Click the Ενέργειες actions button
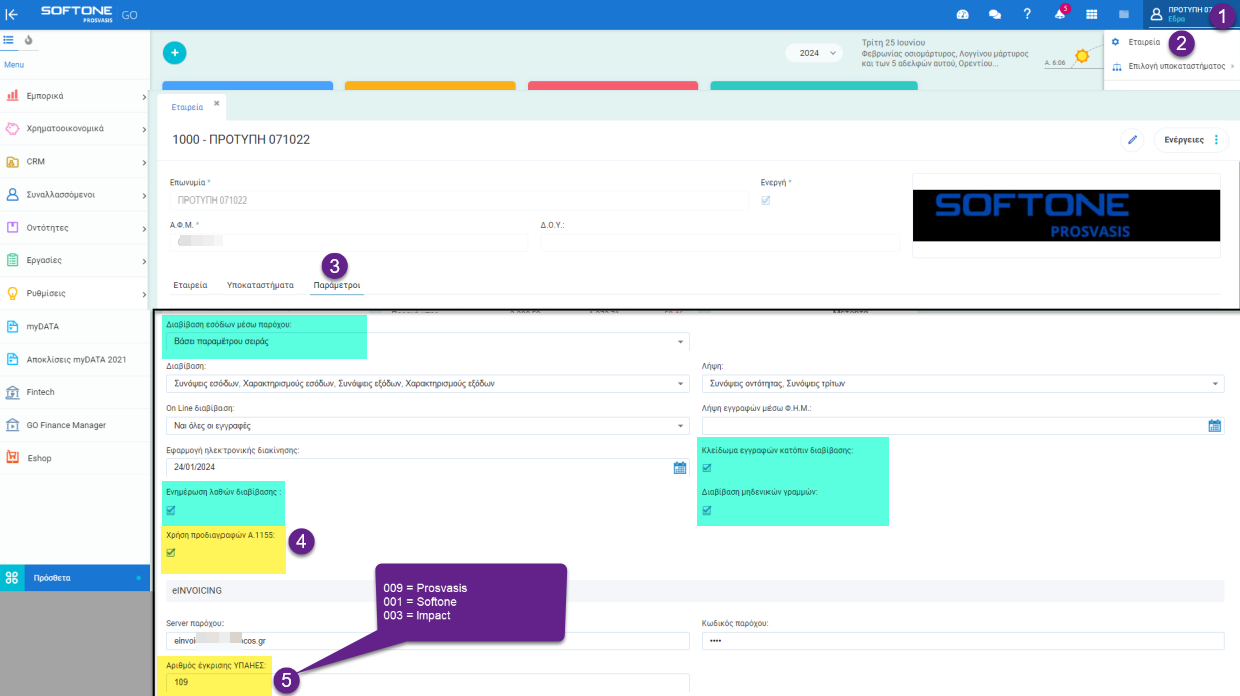This screenshot has height=696, width=1240. 1190,140
